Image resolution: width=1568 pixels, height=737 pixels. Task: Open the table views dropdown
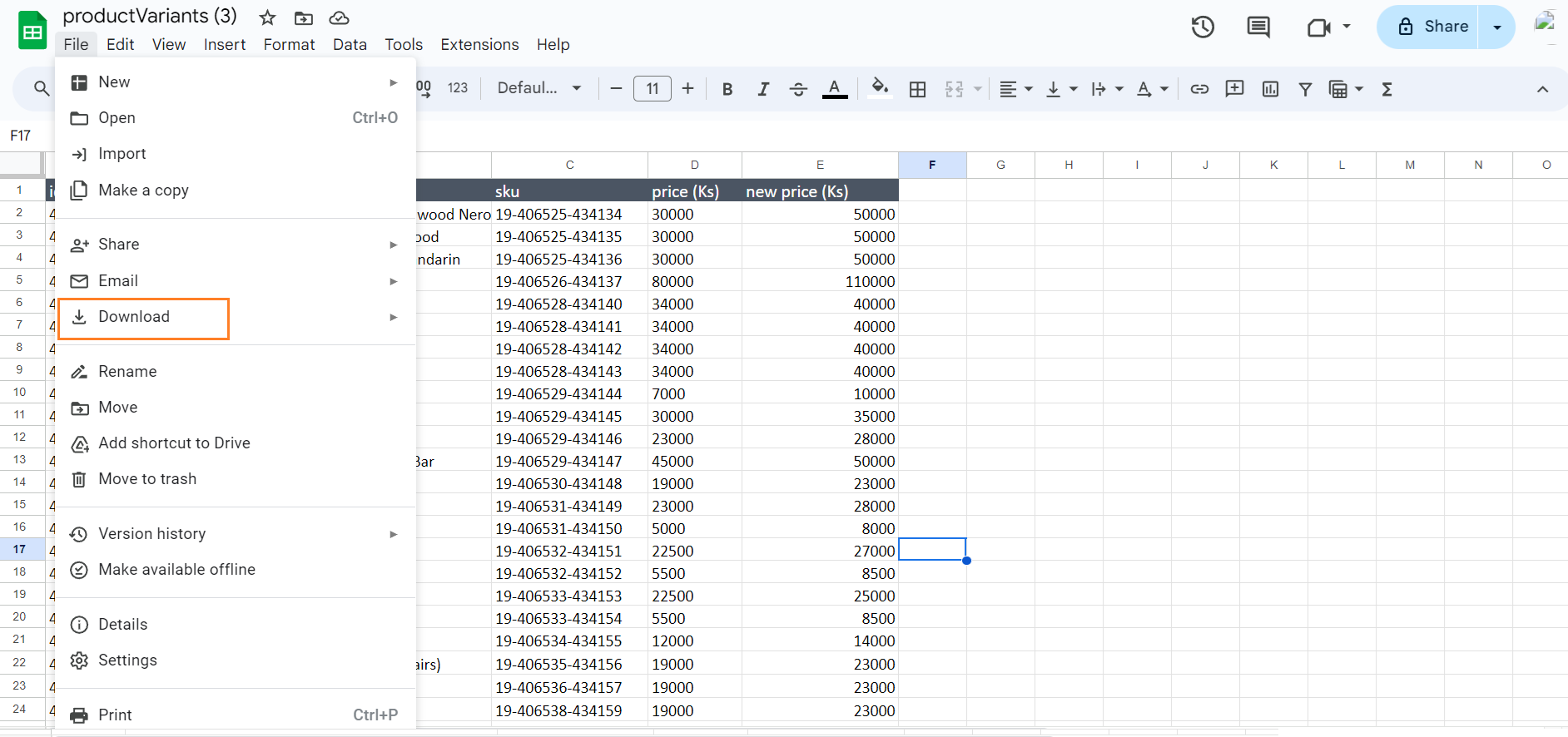[x=1346, y=89]
